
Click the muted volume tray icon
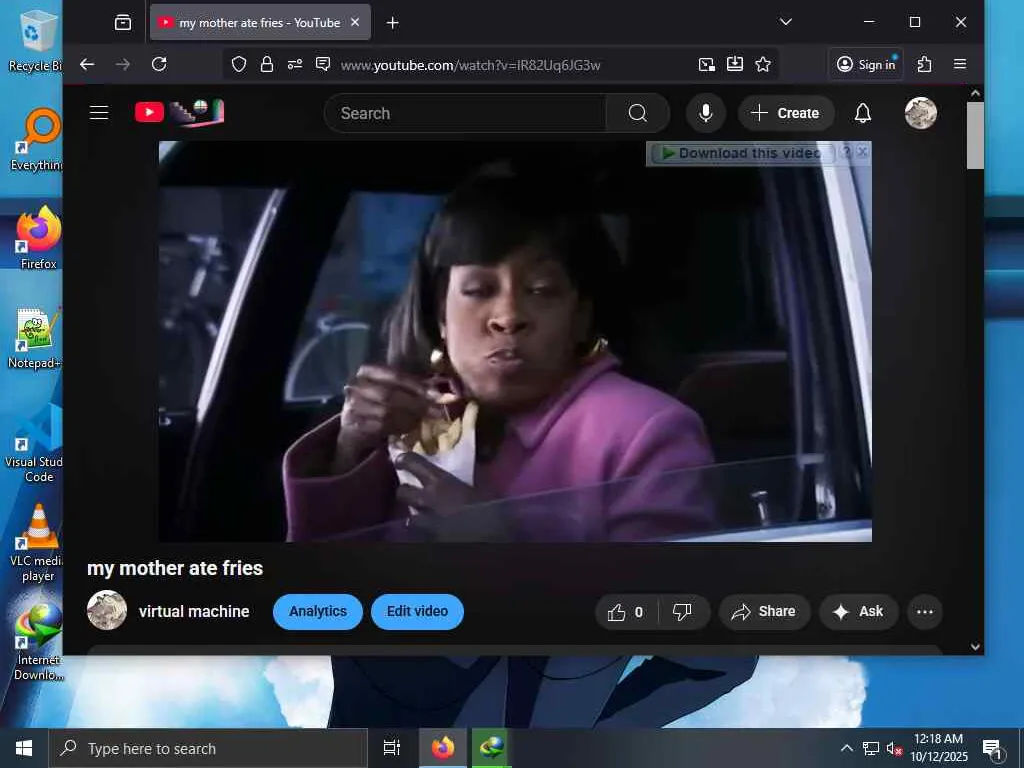(x=893, y=748)
